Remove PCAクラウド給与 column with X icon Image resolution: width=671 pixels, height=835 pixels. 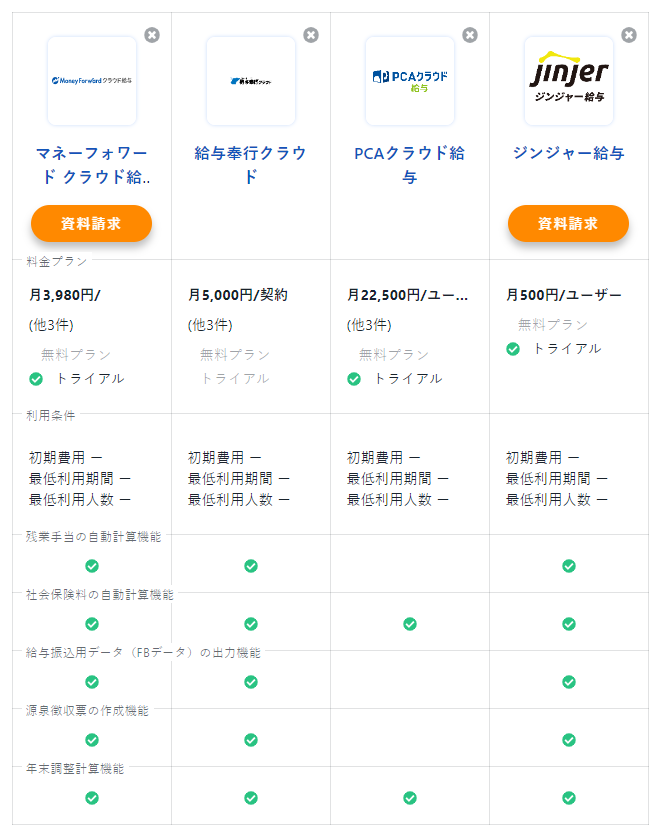pyautogui.click(x=470, y=35)
